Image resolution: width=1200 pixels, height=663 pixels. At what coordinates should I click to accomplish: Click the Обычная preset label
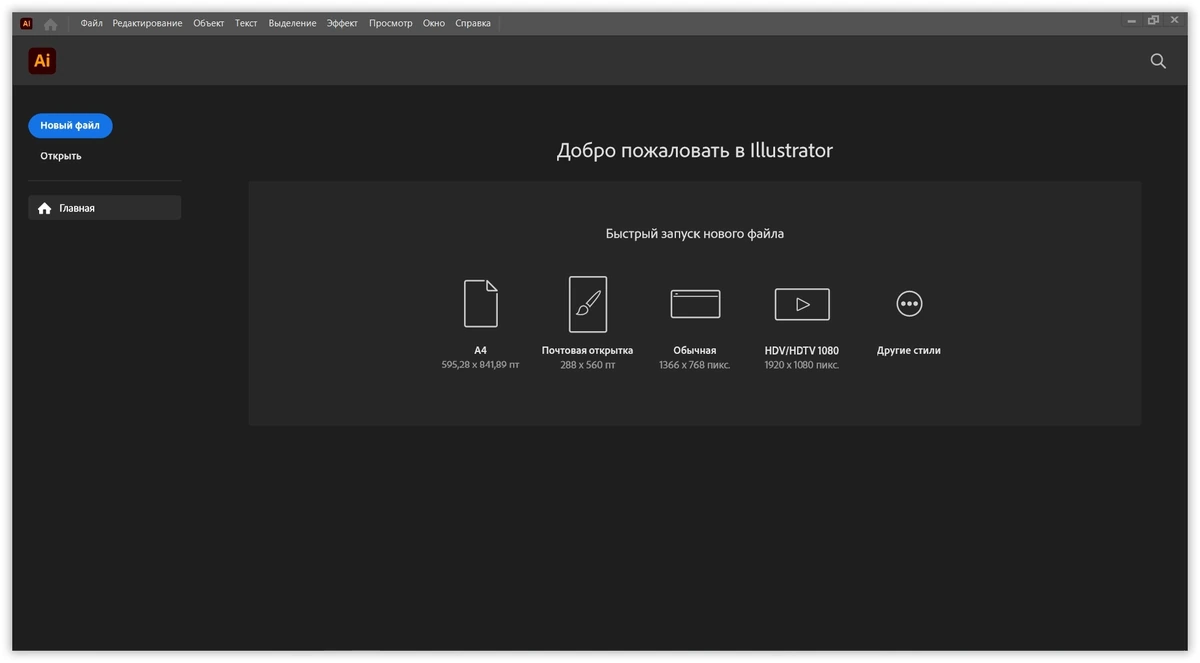695,351
